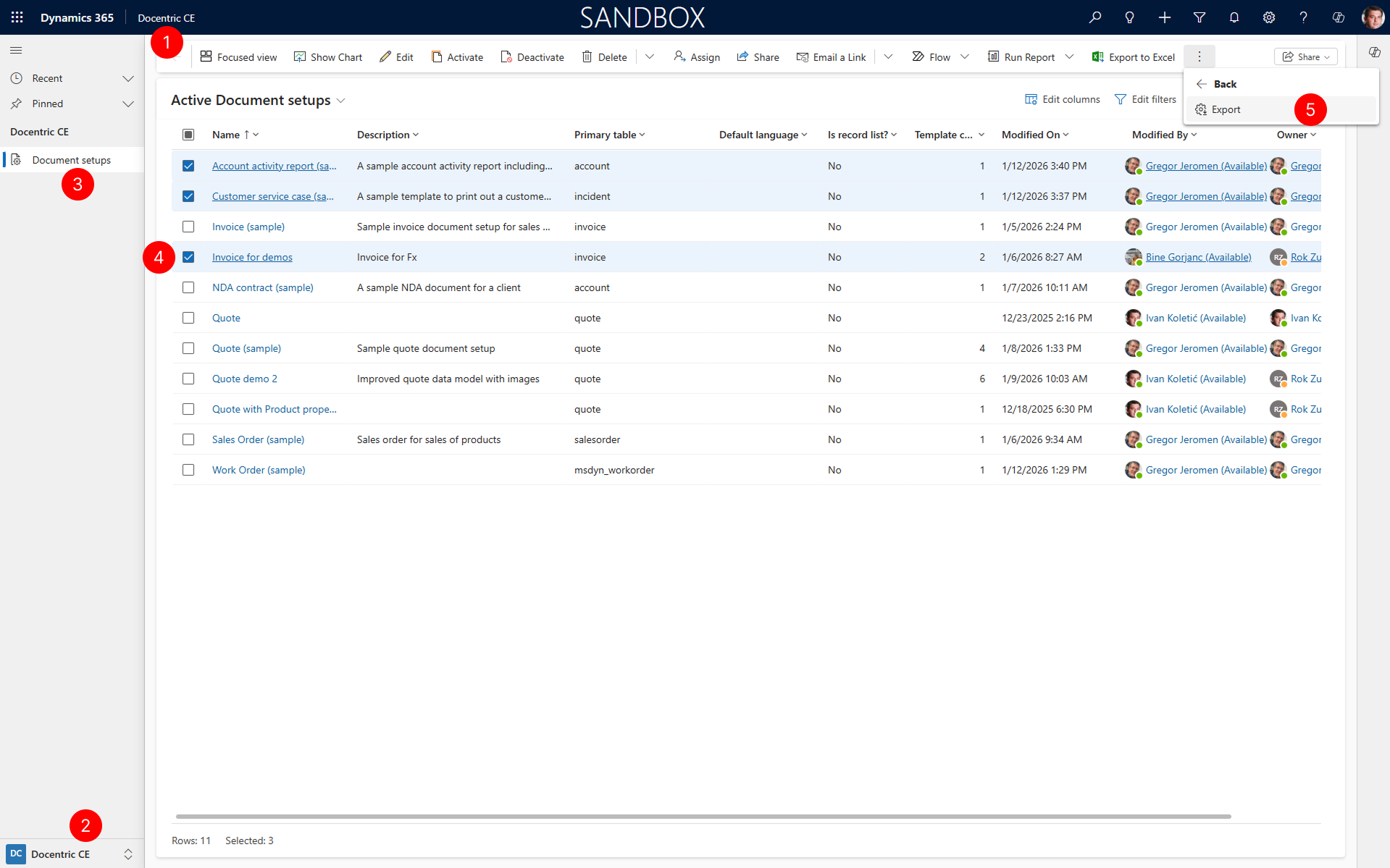Open the Invoice for demos record link

coord(252,257)
